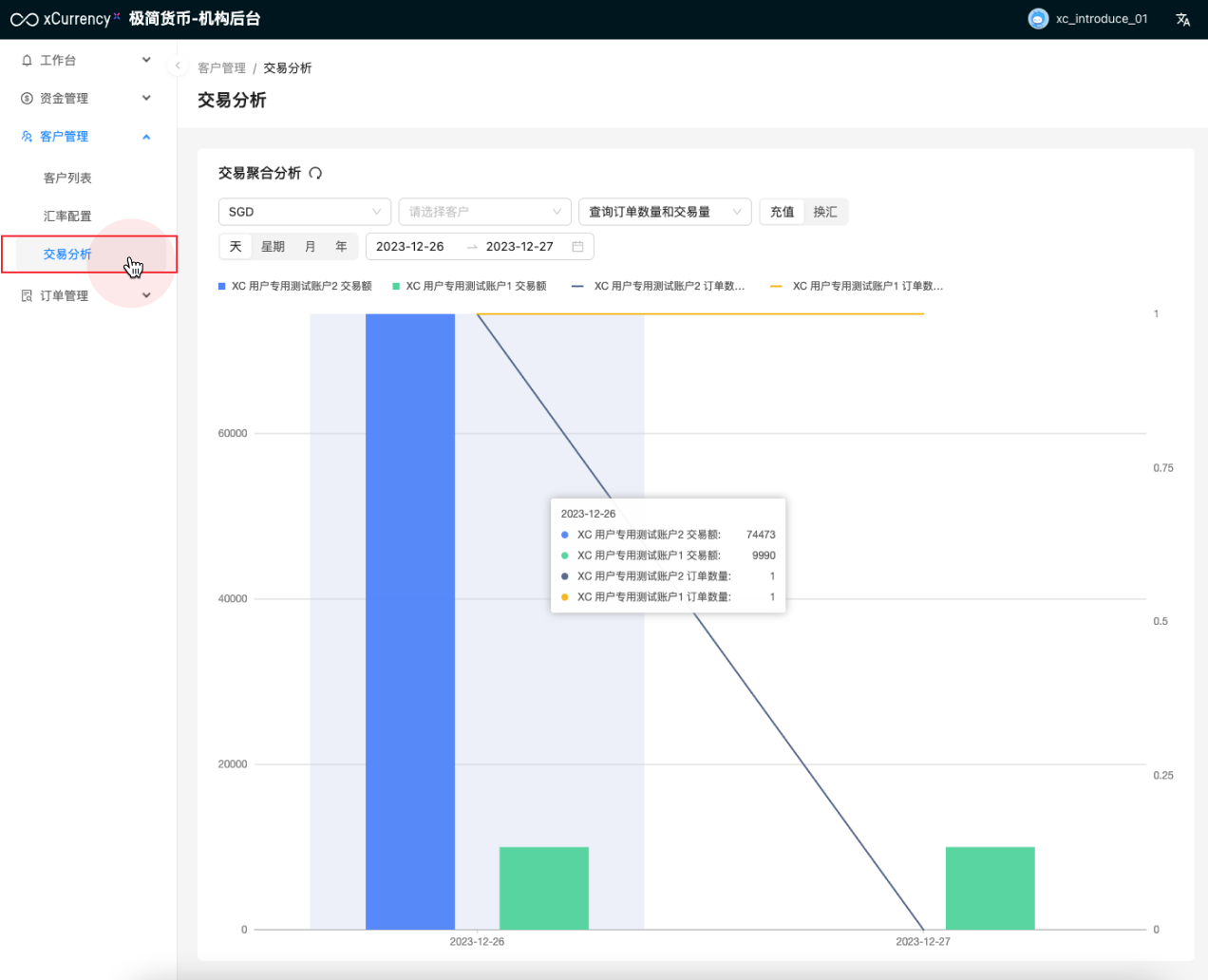Image resolution: width=1208 pixels, height=980 pixels.
Task: Click the 客户管理 breadcrumb link
Action: pyautogui.click(x=221, y=68)
